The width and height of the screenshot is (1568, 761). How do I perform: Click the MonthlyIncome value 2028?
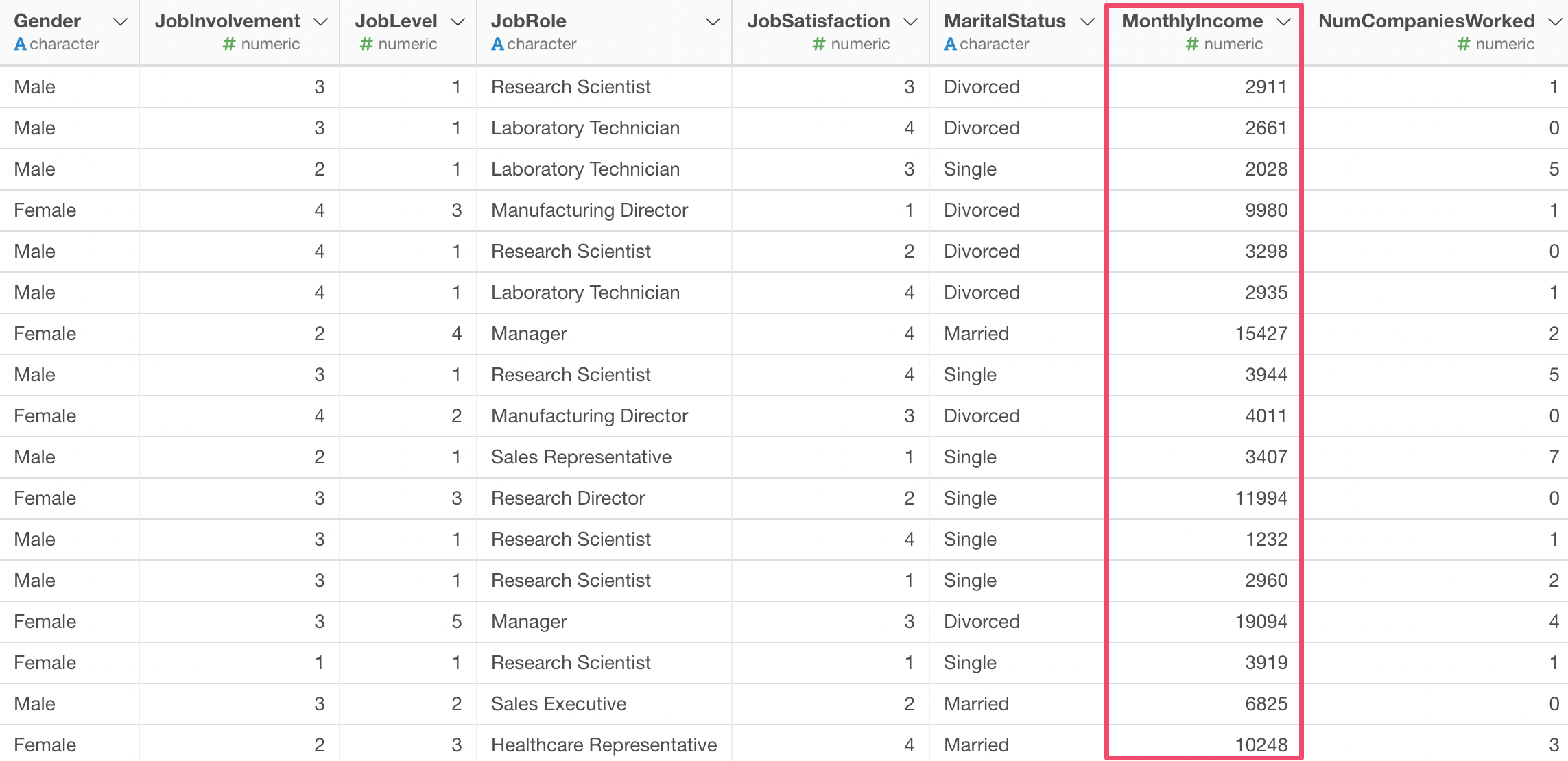[x=1266, y=169]
